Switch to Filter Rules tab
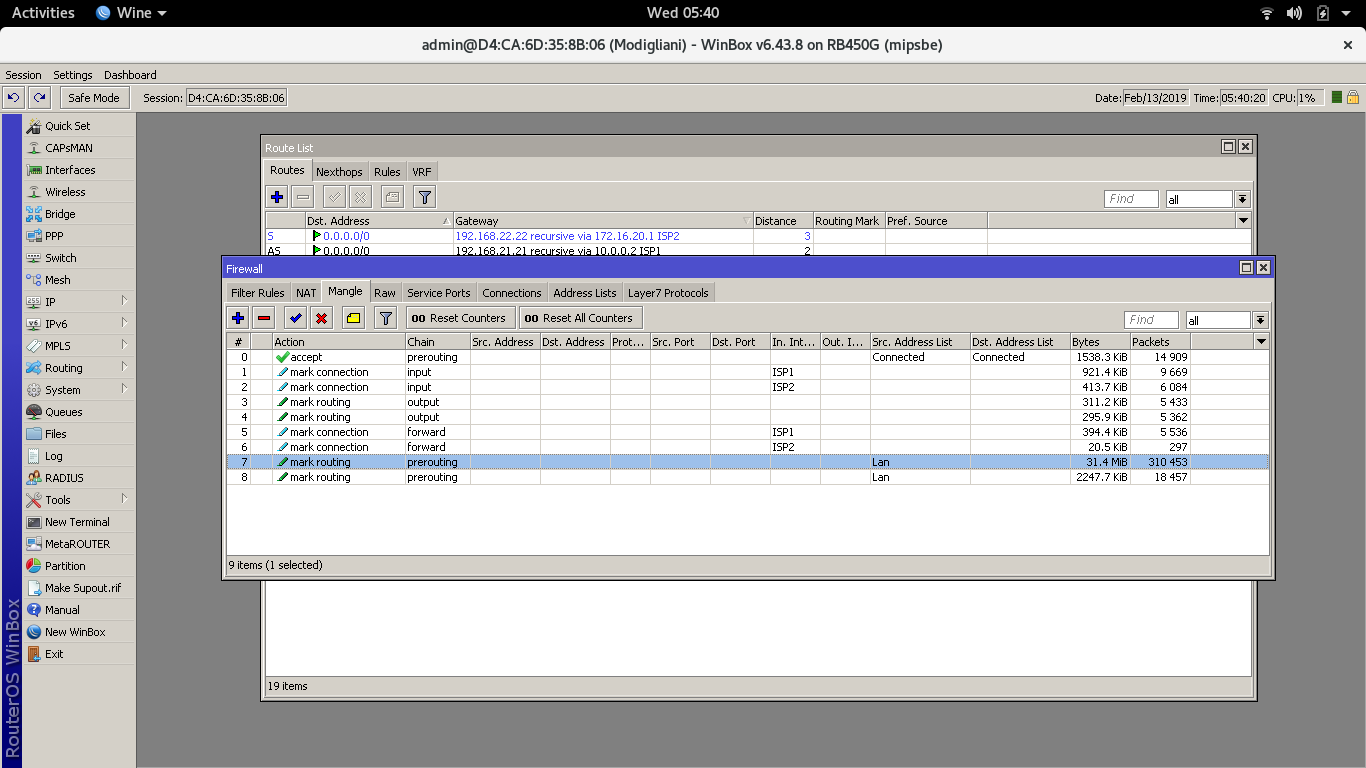1366x768 pixels. click(x=257, y=293)
